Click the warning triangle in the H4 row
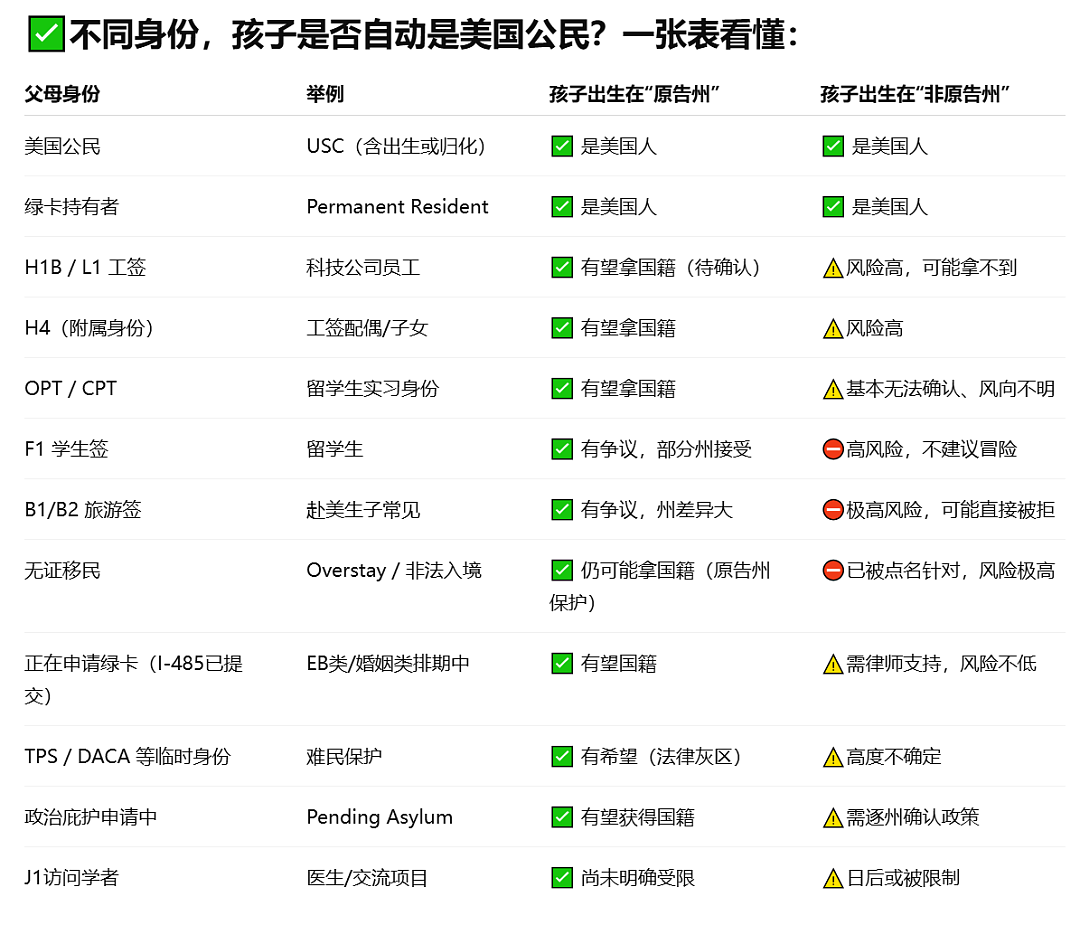Screen dimensions: 1080x925 pyautogui.click(x=833, y=329)
